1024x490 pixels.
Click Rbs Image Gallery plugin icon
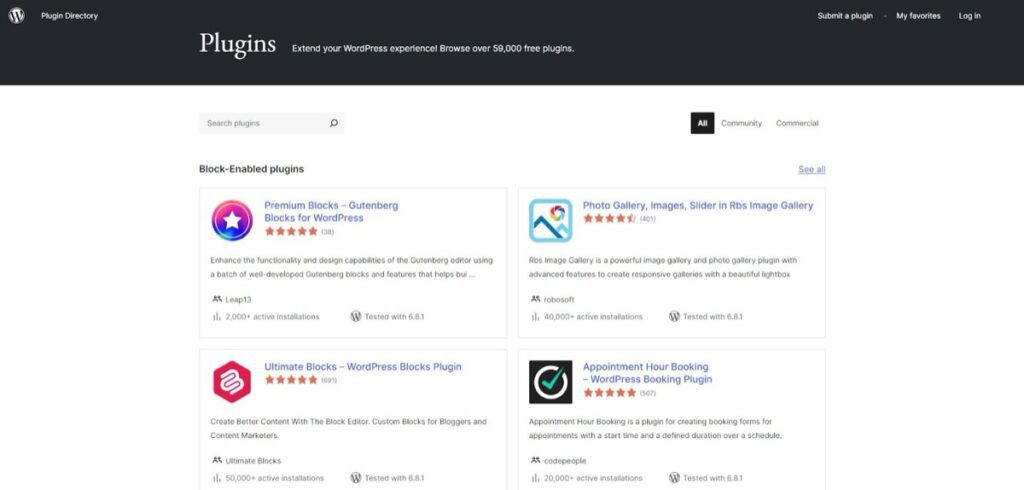click(551, 220)
